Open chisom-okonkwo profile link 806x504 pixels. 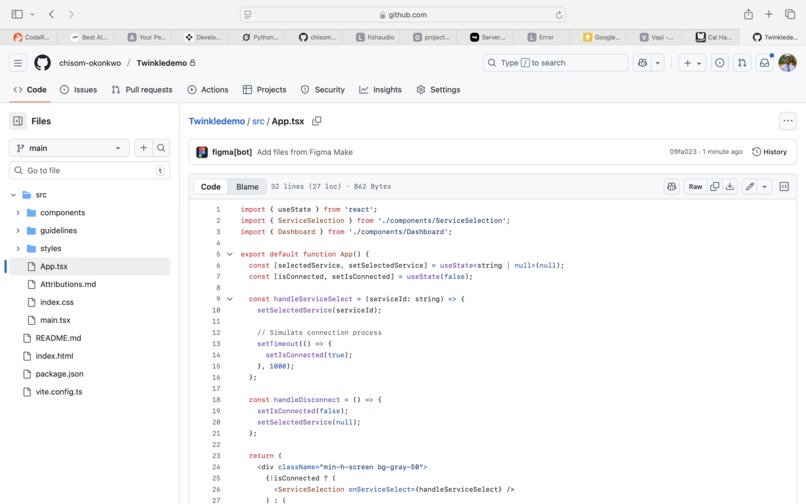(90, 63)
